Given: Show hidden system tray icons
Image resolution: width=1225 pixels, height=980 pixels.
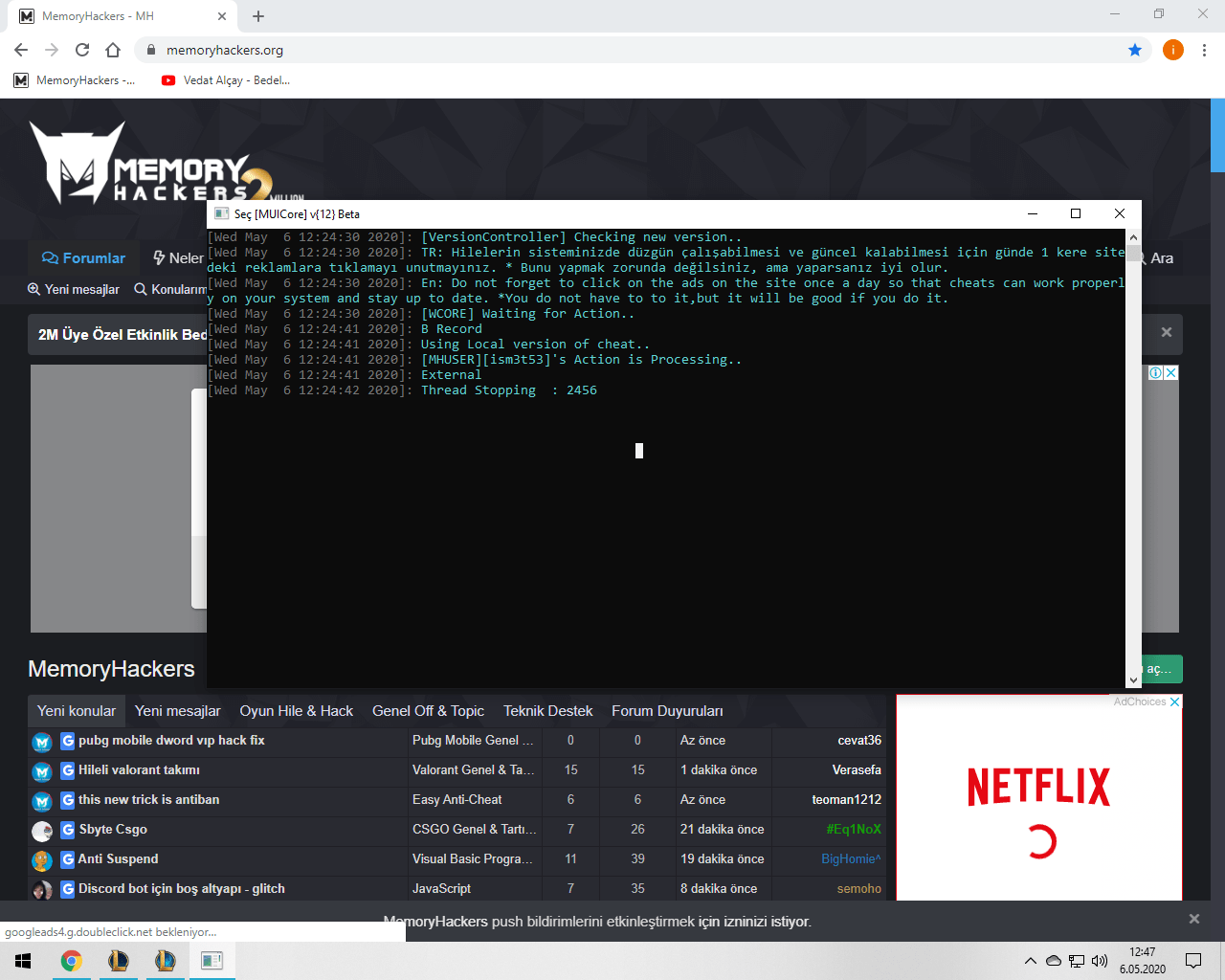Looking at the screenshot, I should (x=1030, y=961).
